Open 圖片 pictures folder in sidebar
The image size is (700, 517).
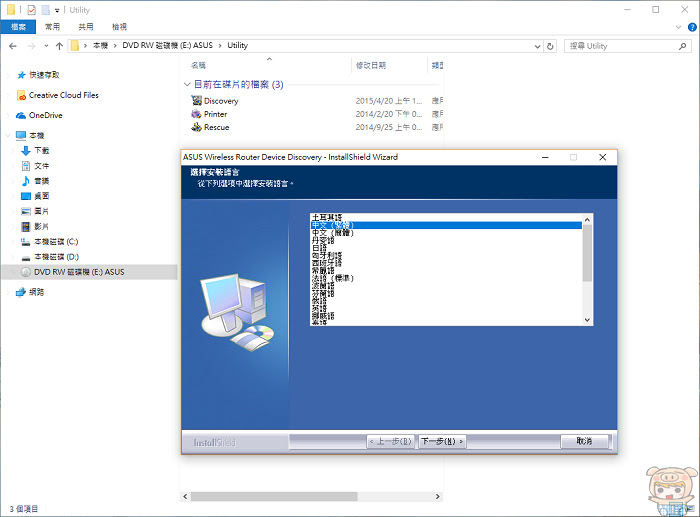coord(42,211)
